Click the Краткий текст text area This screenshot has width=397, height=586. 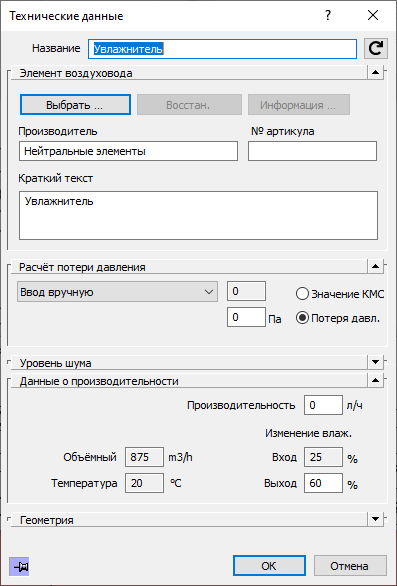tap(198, 216)
